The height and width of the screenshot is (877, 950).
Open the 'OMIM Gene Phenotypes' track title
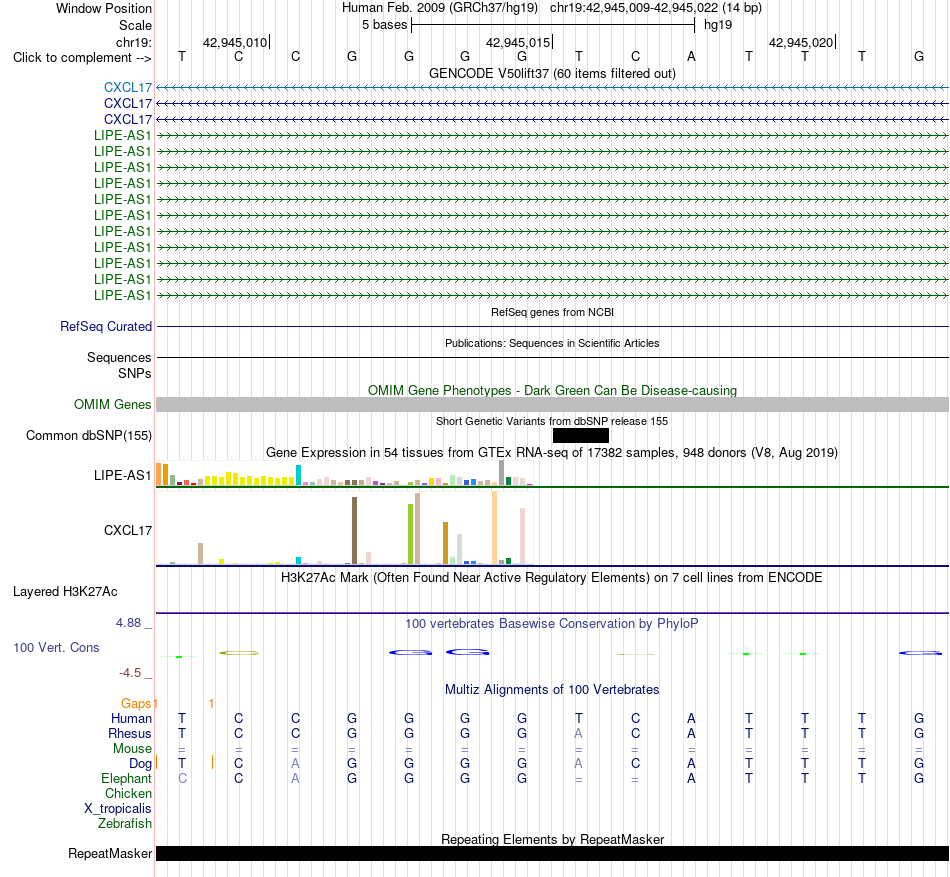pos(552,390)
